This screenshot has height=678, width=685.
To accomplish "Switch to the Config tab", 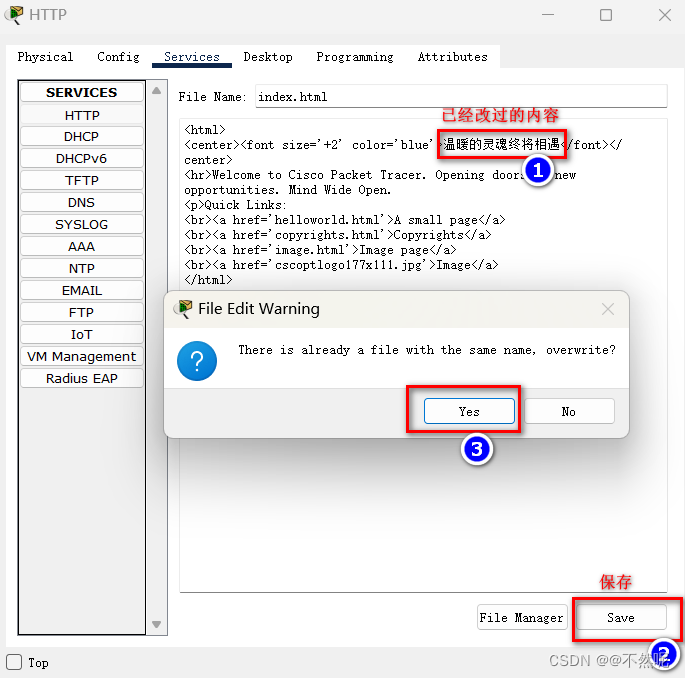I will click(x=118, y=57).
